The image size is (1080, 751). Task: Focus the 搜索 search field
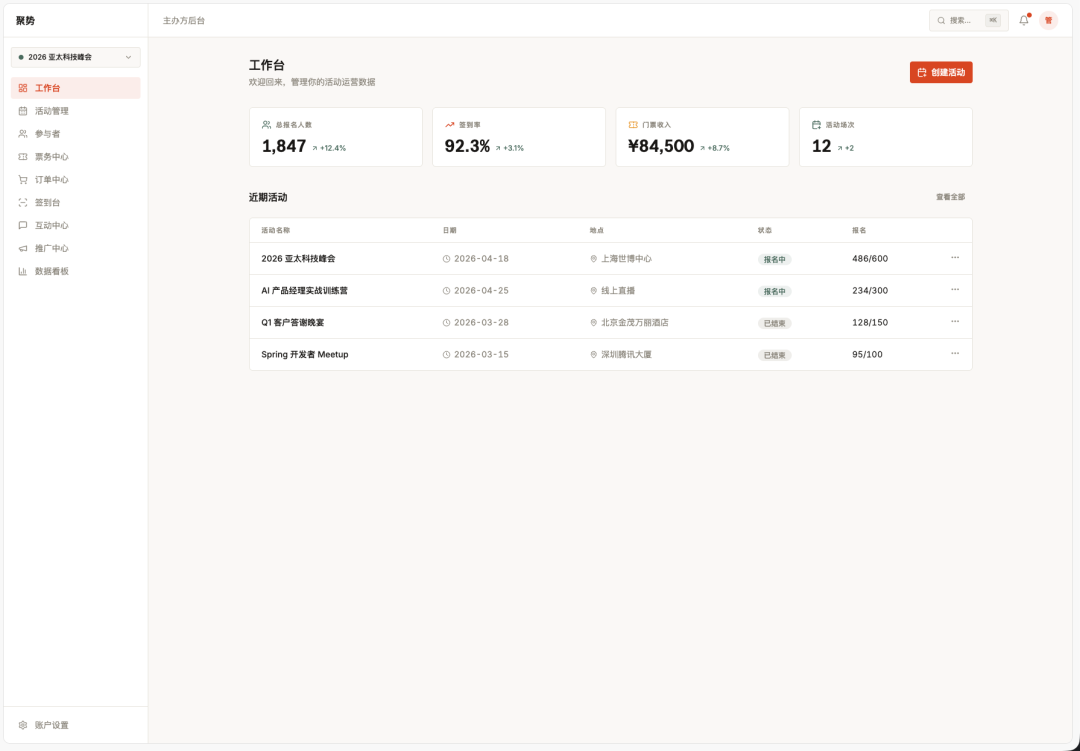[x=968, y=21]
